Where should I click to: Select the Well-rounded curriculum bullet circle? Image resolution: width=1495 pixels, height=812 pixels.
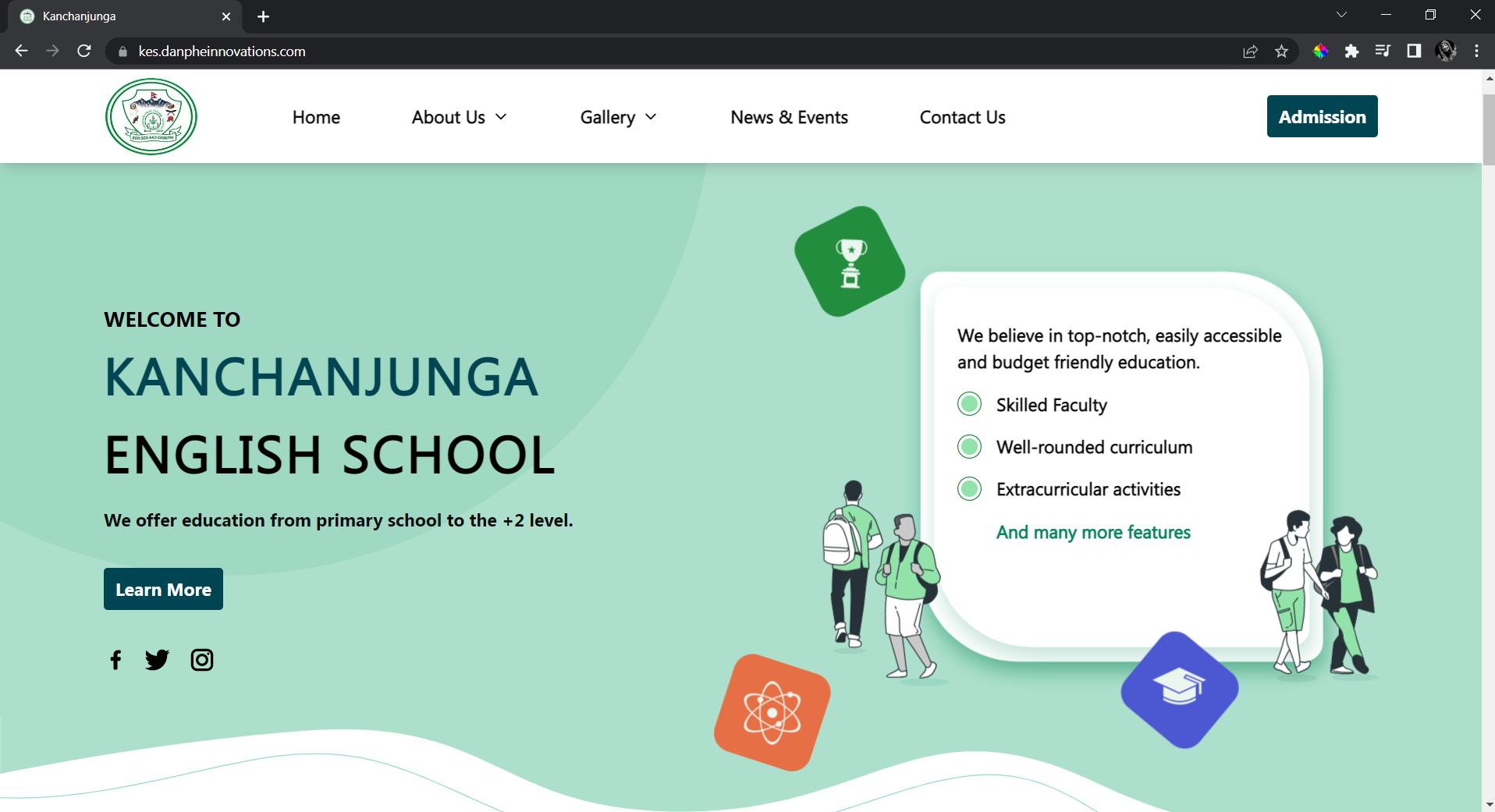(969, 447)
